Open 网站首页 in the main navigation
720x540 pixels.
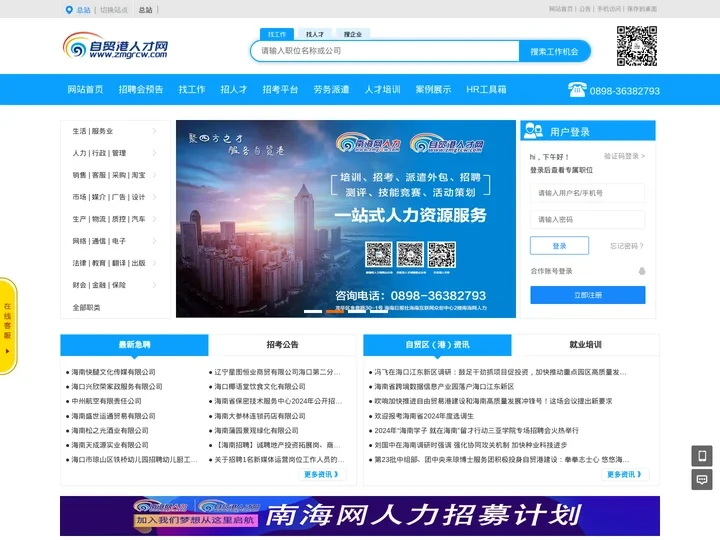[x=85, y=90]
